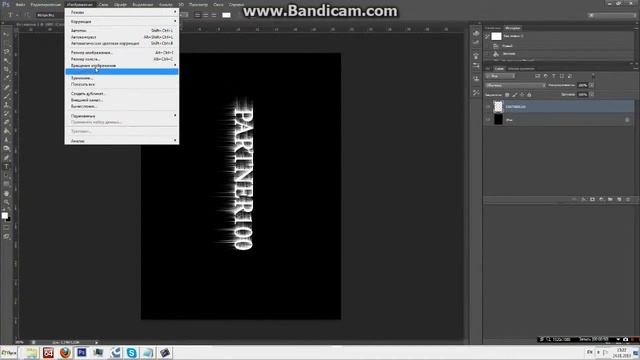The image size is (640, 360).
Task: Open the Файл menu
Action: pos(20,4)
